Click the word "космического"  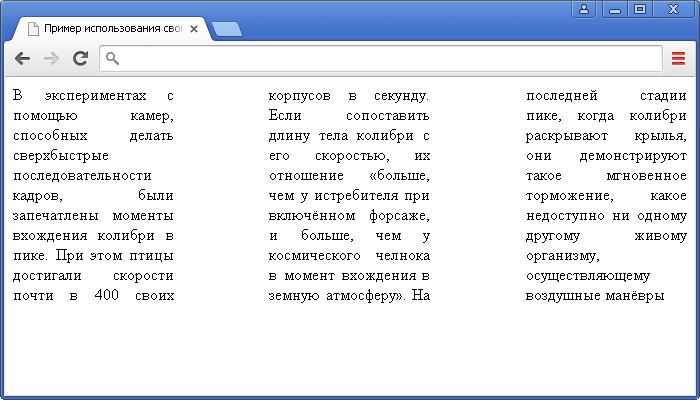coord(314,256)
